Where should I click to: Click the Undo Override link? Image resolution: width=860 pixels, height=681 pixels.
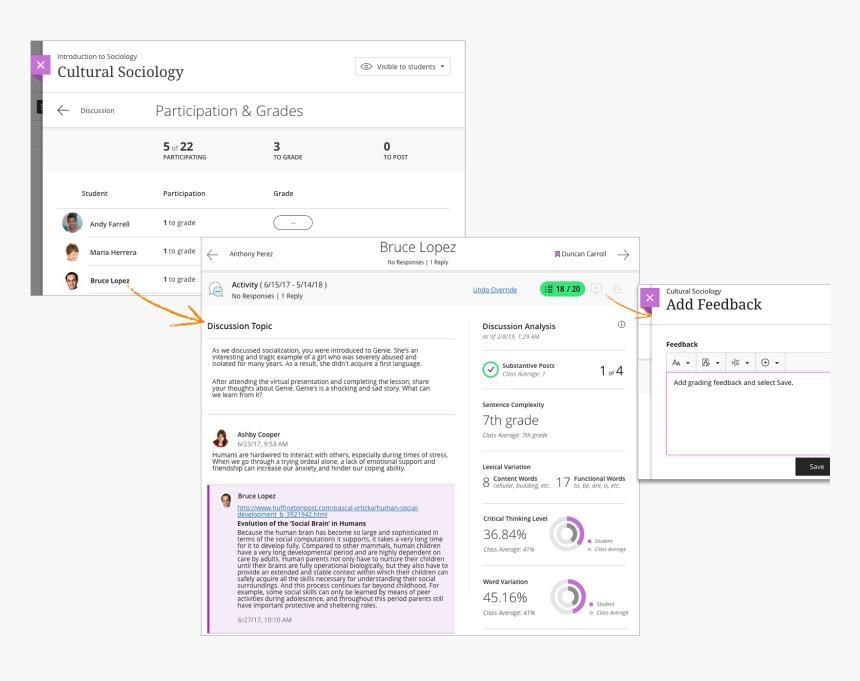[495, 290]
